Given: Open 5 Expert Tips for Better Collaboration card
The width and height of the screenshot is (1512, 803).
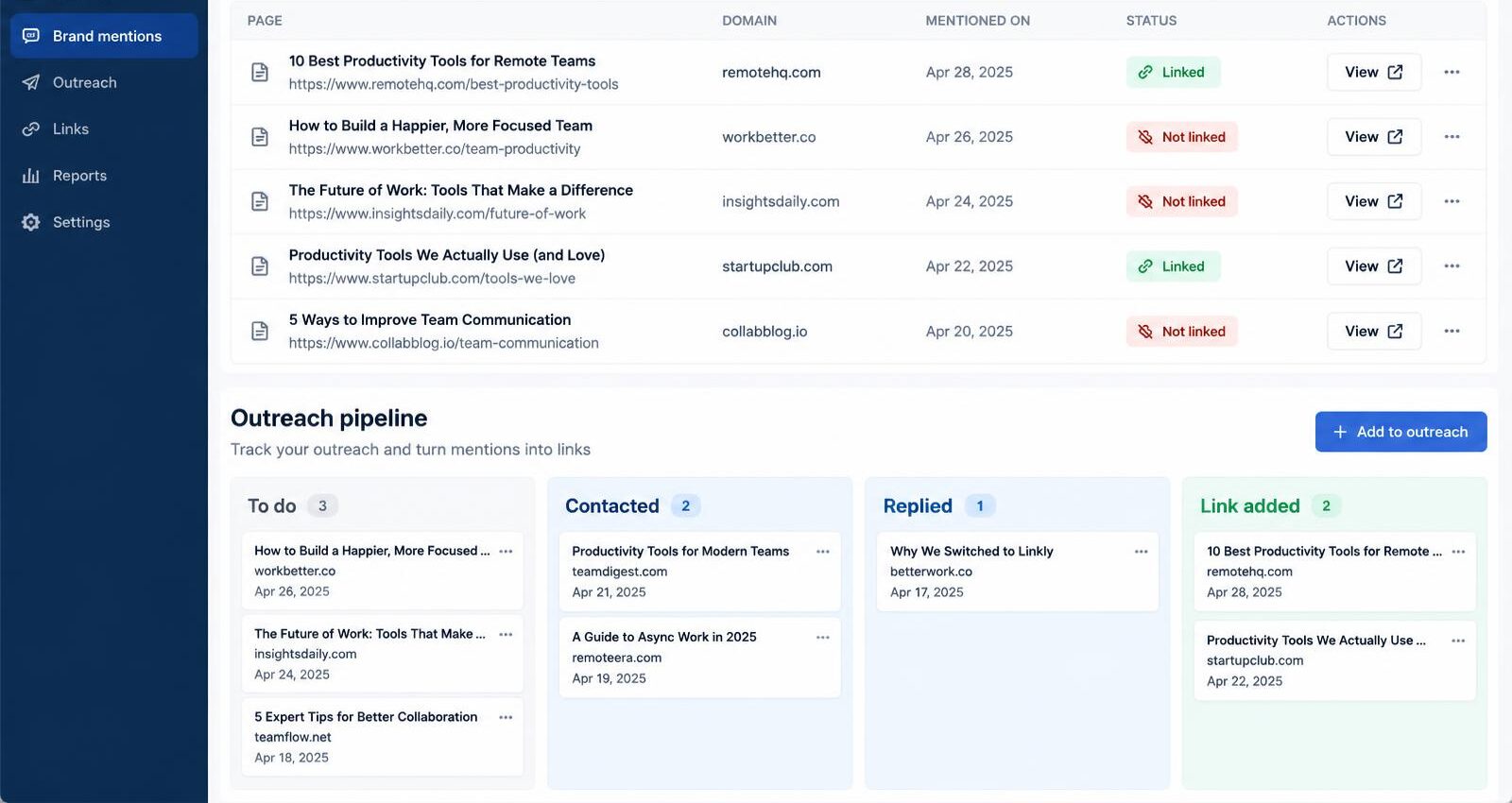Looking at the screenshot, I should click(x=383, y=737).
